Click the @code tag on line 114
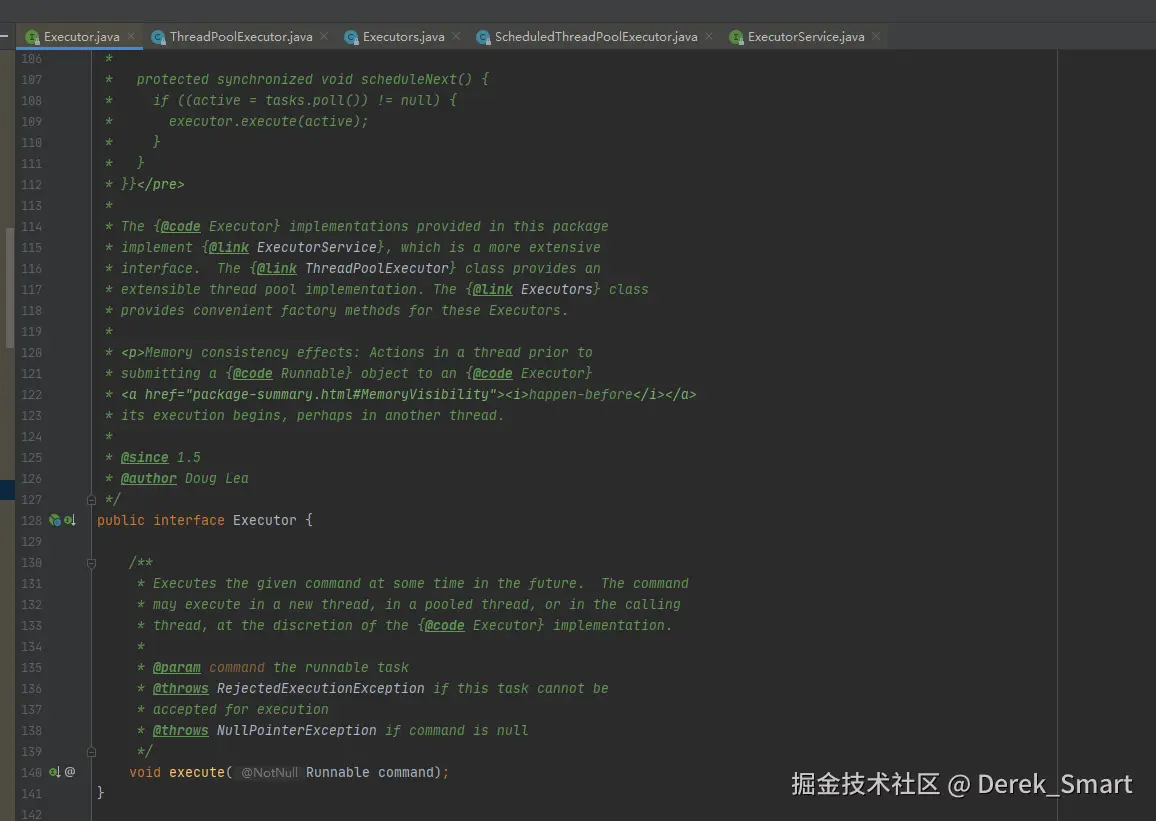 click(181, 226)
